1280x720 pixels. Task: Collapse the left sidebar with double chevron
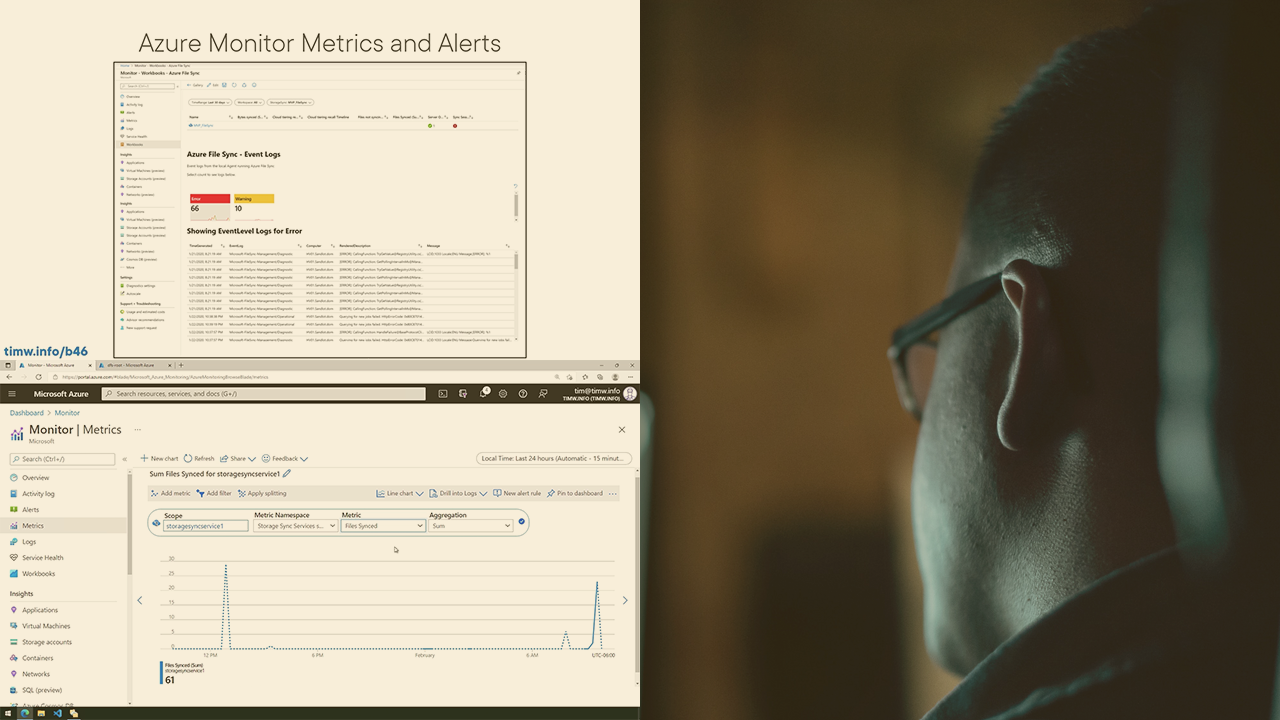coord(125,459)
